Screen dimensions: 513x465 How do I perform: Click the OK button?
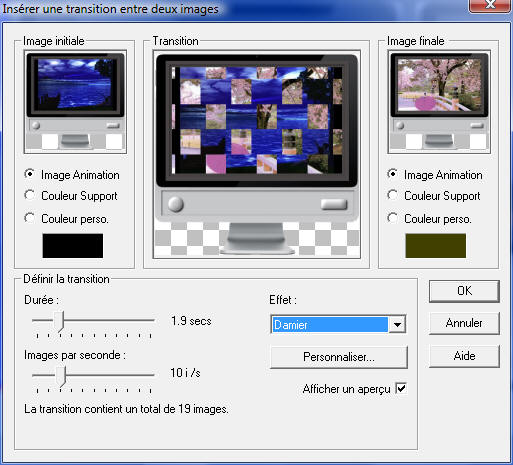click(x=464, y=291)
